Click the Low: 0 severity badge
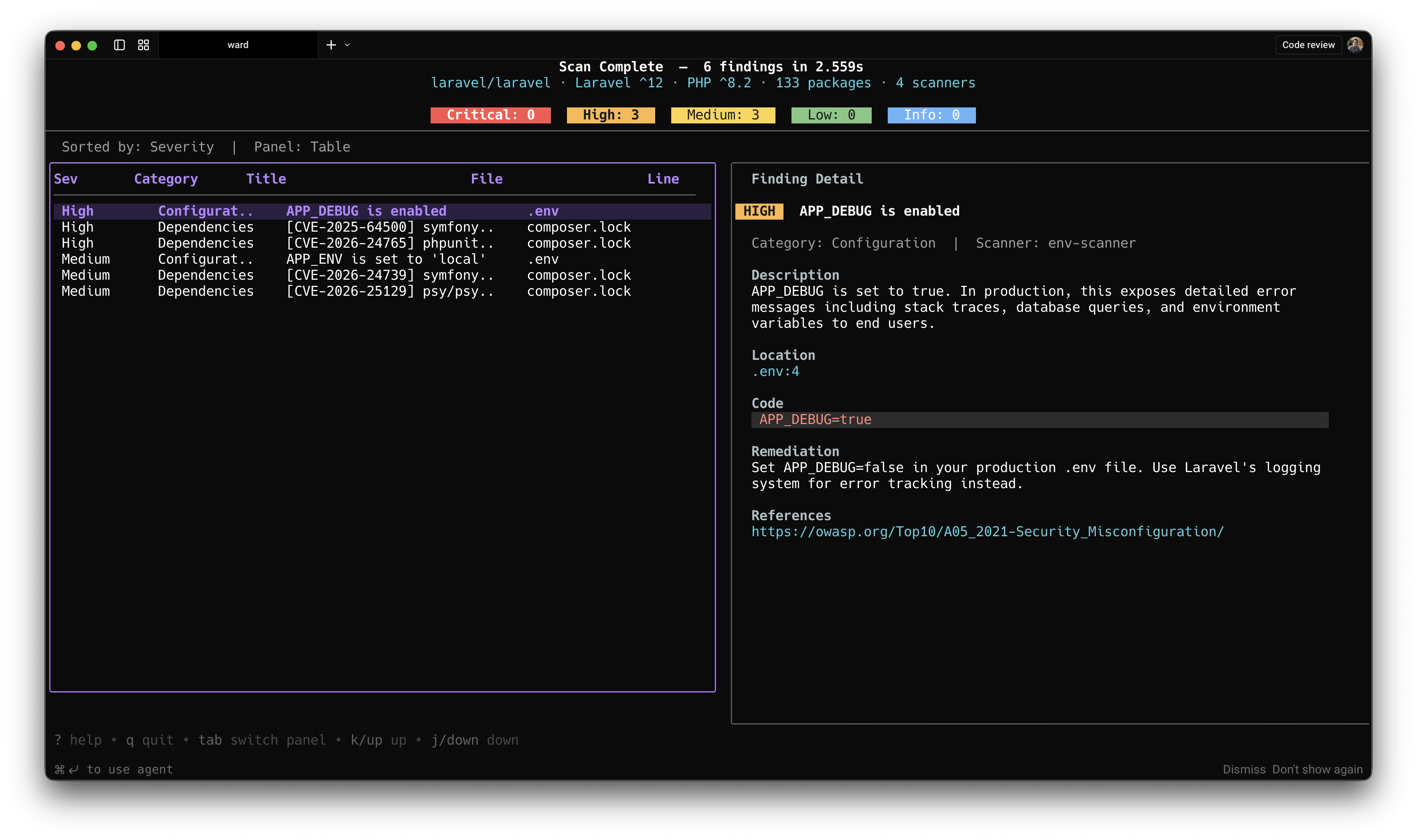Viewport: 1417px width, 840px height. 831,115
